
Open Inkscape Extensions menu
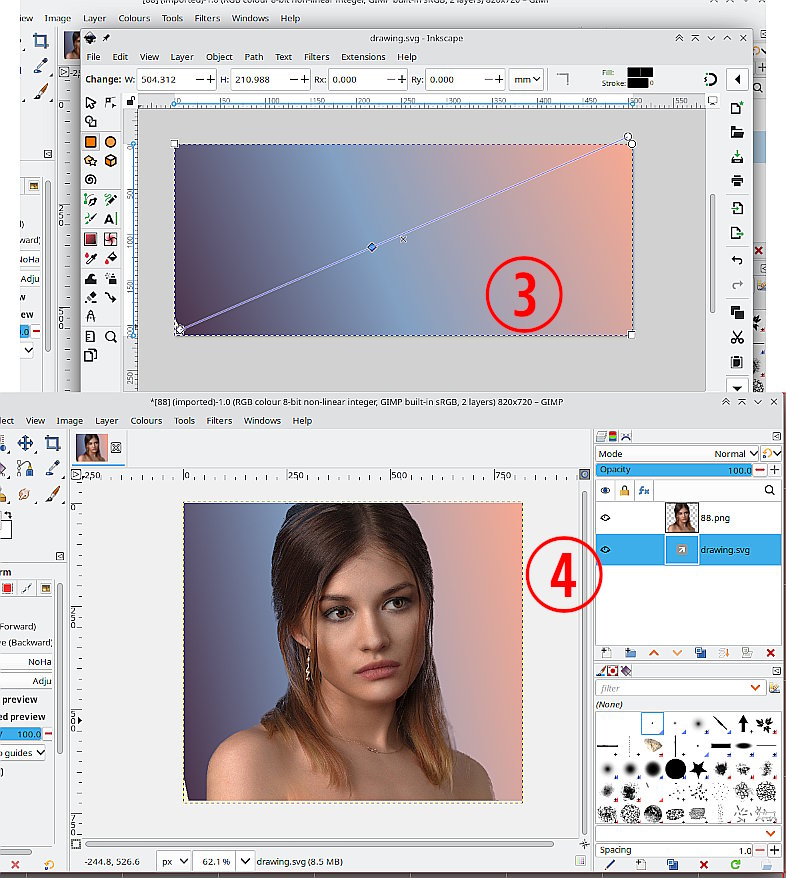click(x=363, y=57)
